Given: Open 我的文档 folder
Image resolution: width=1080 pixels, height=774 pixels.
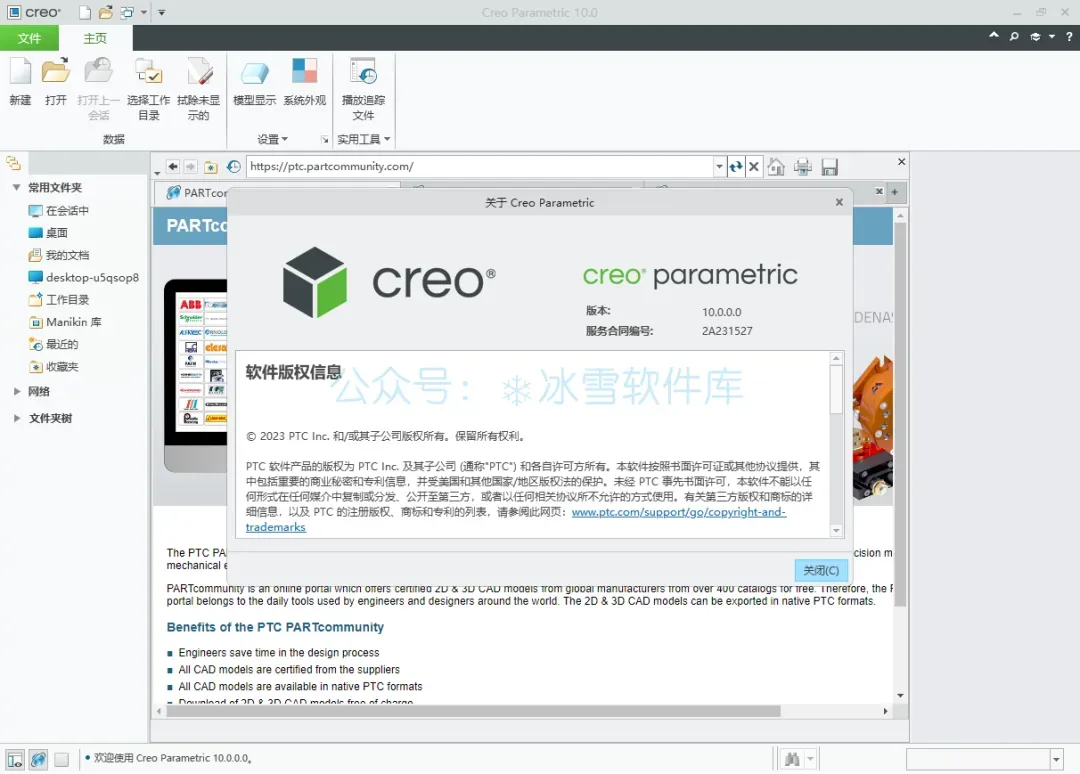Looking at the screenshot, I should (x=59, y=255).
